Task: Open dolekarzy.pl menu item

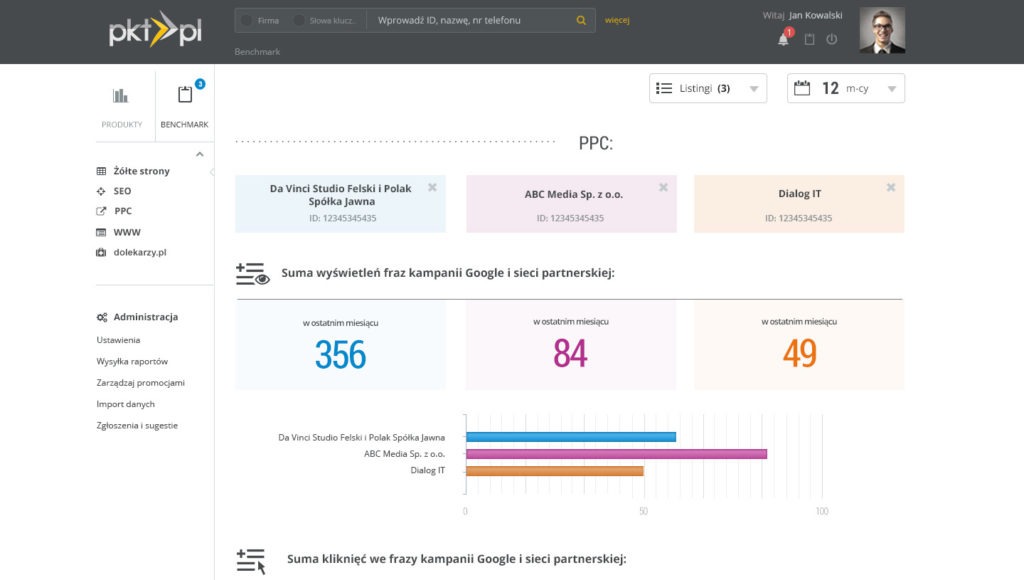Action: coord(140,252)
